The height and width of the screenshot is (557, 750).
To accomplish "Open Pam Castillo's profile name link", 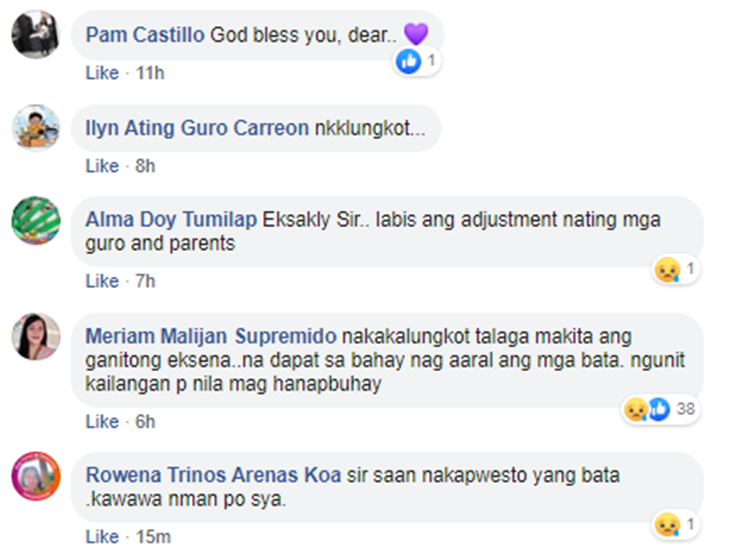I will (x=145, y=35).
